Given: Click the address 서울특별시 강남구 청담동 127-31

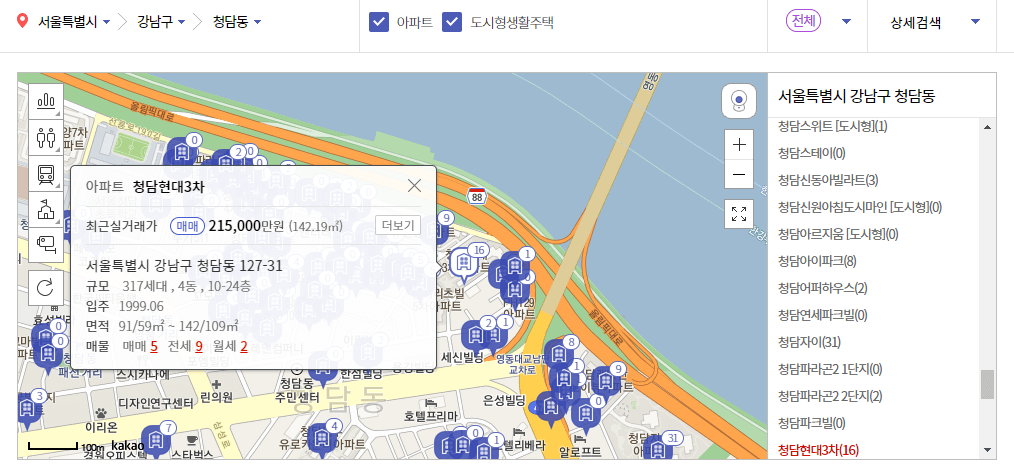Looking at the screenshot, I should [184, 266].
